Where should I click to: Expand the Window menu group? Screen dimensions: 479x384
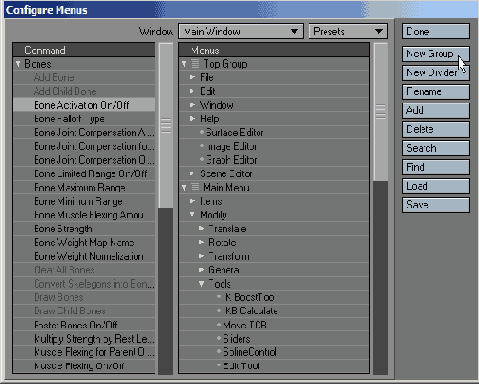pos(192,105)
